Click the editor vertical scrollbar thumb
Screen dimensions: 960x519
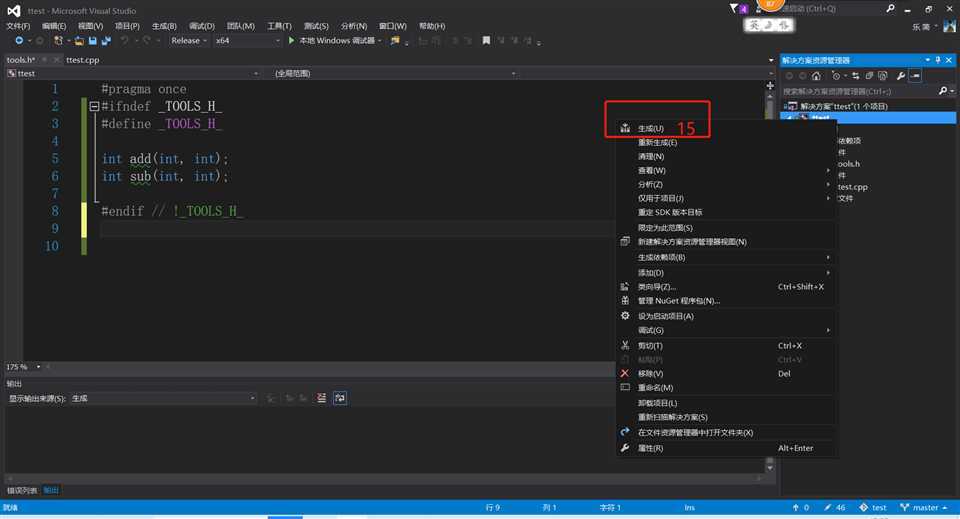pos(770,110)
